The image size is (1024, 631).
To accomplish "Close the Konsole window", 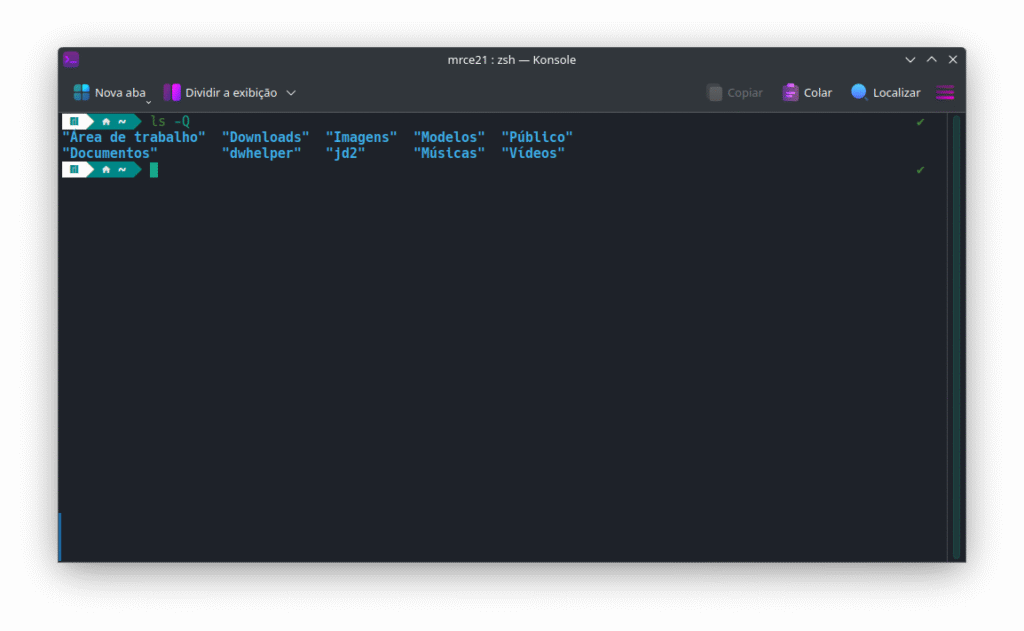I will [x=952, y=60].
